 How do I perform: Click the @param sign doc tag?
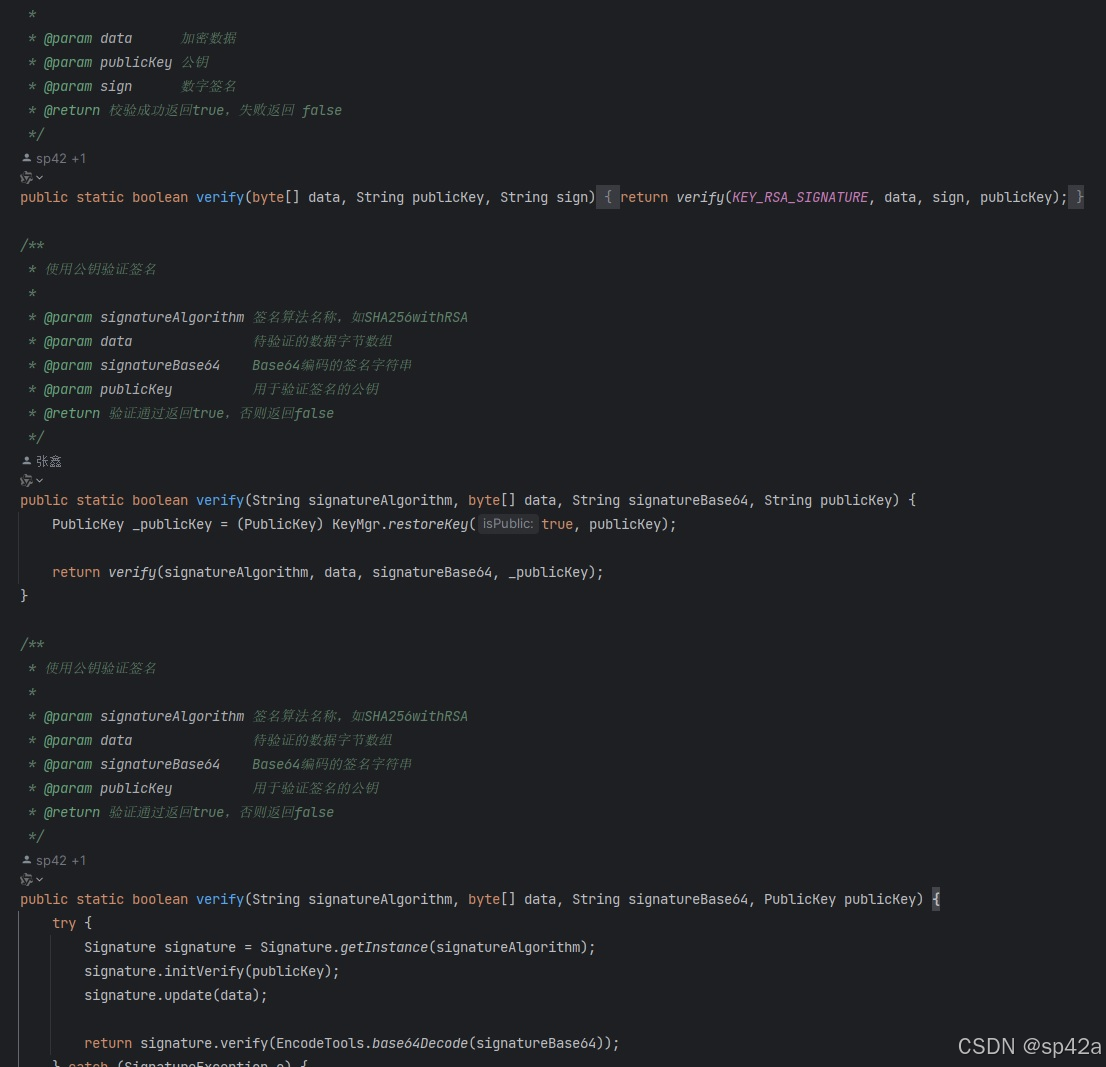point(88,87)
